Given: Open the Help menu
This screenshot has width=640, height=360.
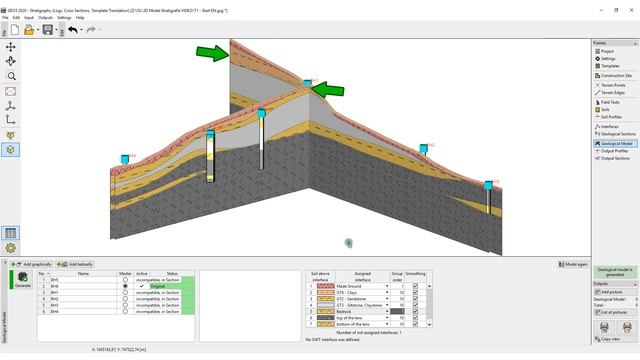Looking at the screenshot, I should [80, 18].
